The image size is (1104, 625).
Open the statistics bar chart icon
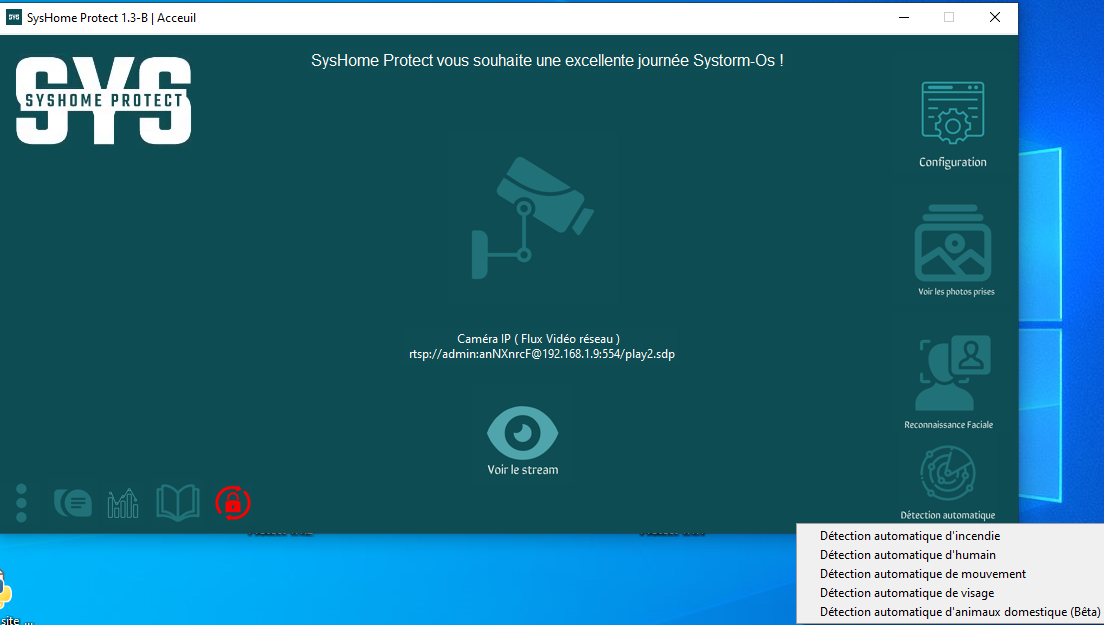pos(123,503)
